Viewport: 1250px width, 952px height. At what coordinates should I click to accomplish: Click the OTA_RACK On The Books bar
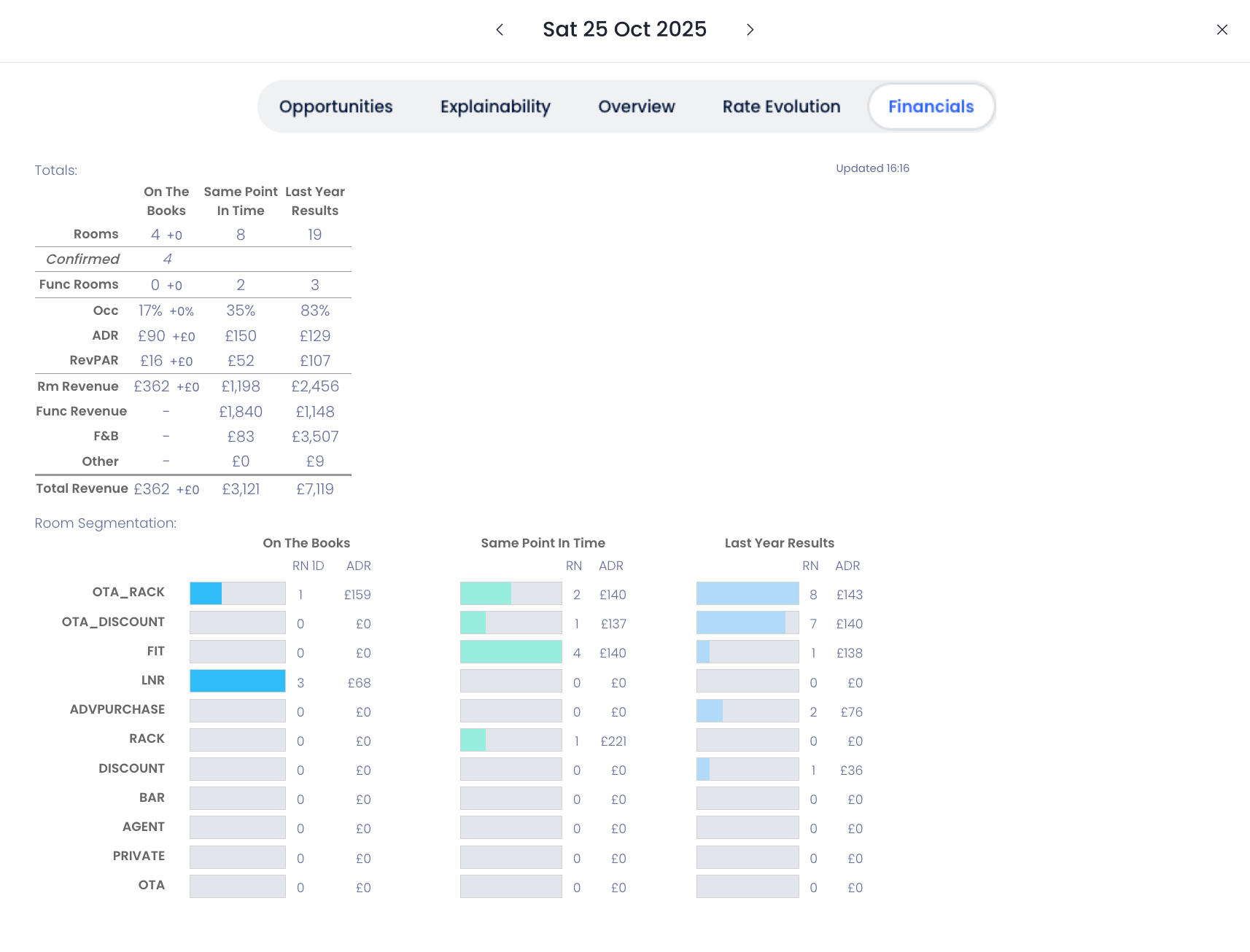click(237, 593)
